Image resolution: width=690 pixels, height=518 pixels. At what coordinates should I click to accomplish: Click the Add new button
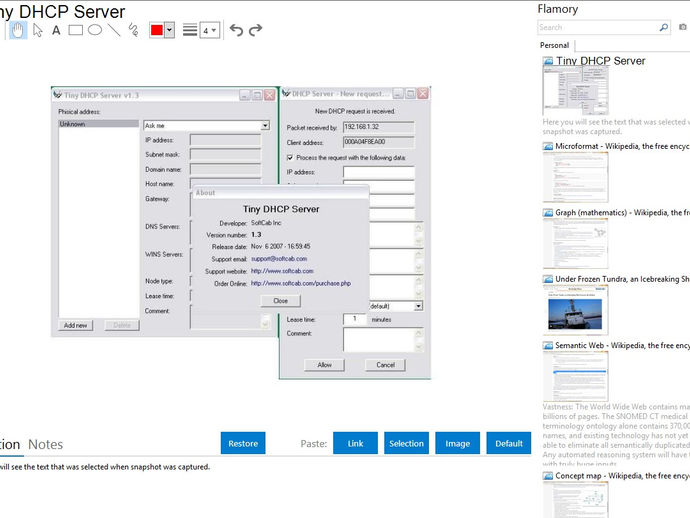75,326
